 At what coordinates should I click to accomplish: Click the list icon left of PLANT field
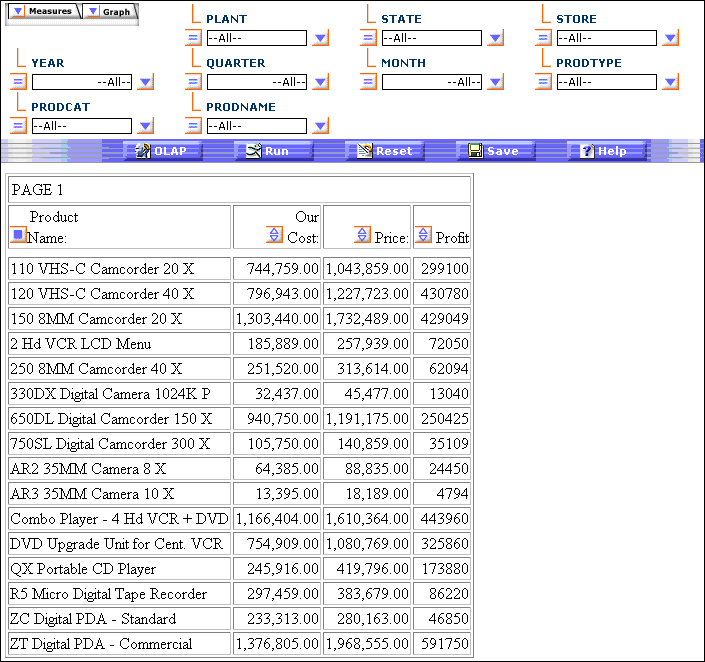click(193, 38)
